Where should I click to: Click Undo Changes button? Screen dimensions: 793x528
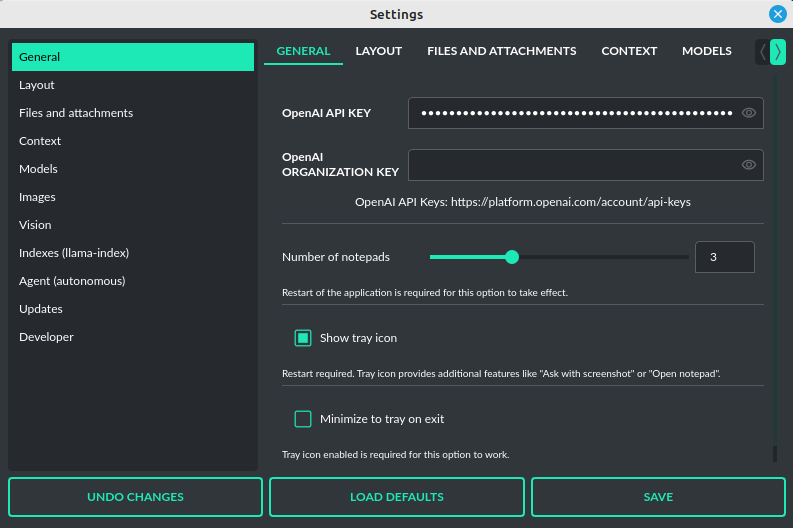(135, 497)
